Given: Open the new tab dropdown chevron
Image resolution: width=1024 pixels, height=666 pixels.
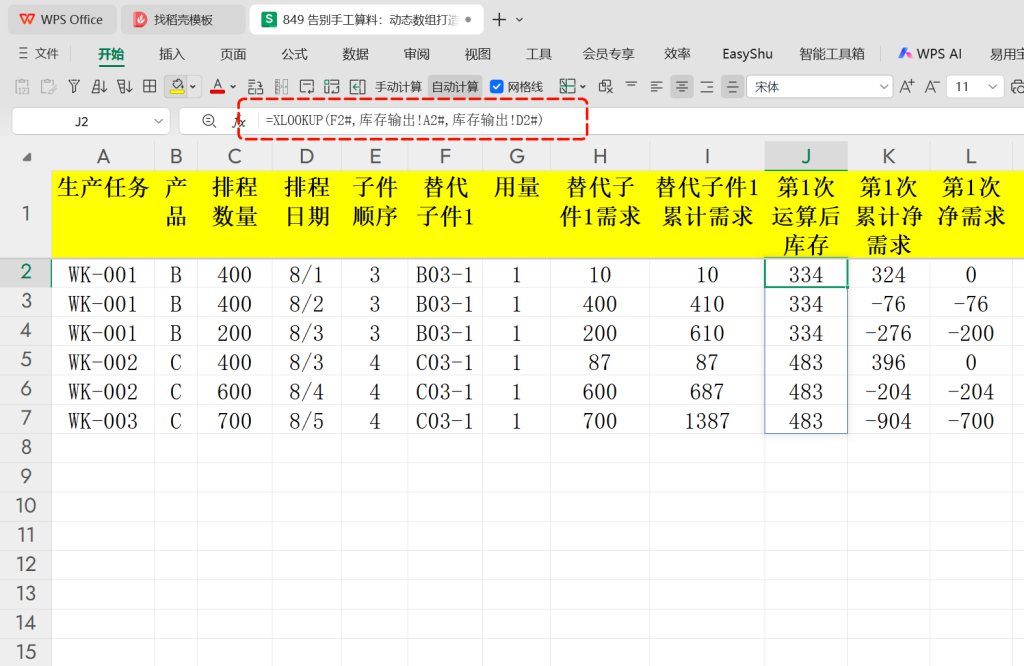Looking at the screenshot, I should pos(519,20).
